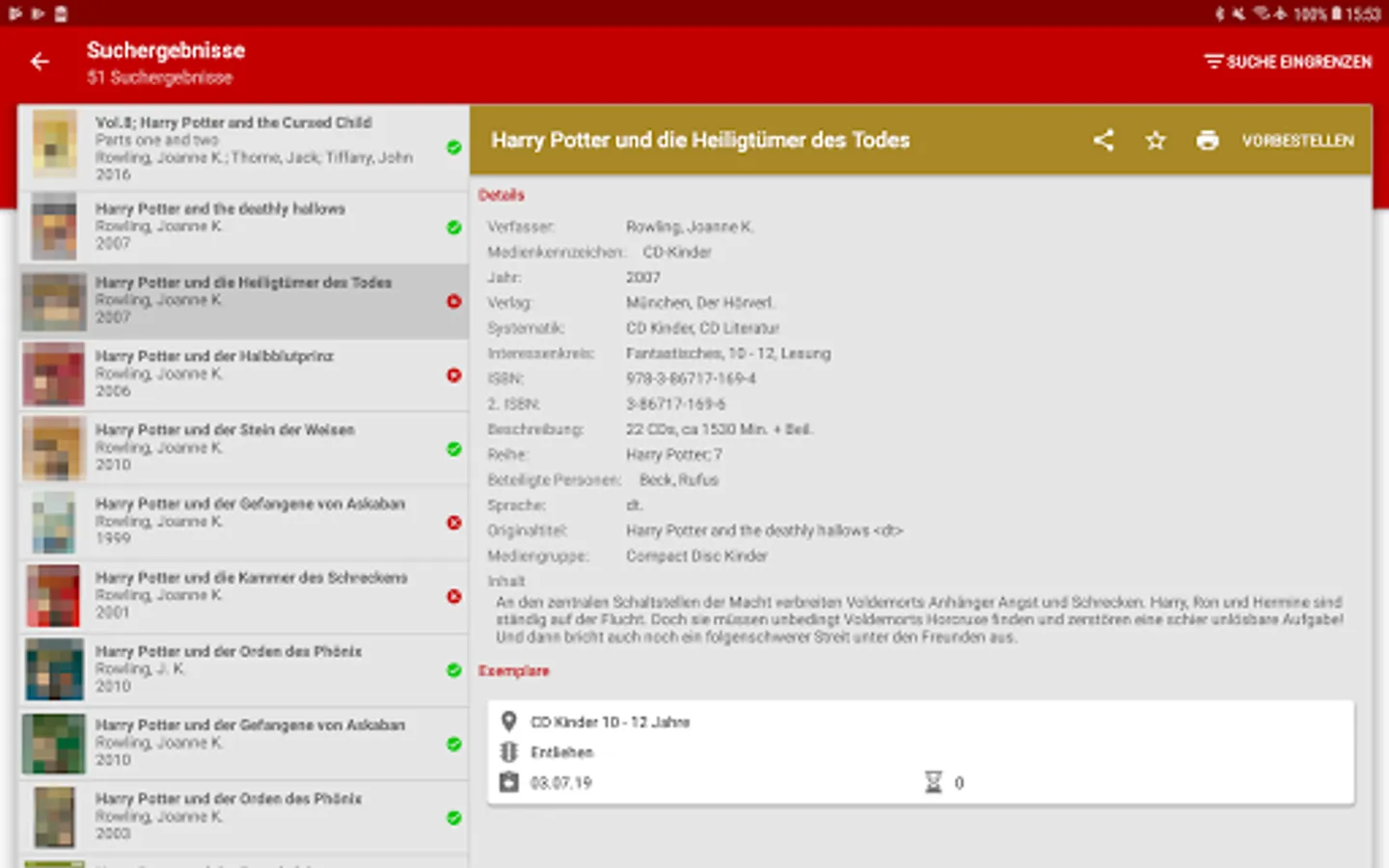Tap the Kammer des Schreckens cover thumbnail

(x=54, y=596)
